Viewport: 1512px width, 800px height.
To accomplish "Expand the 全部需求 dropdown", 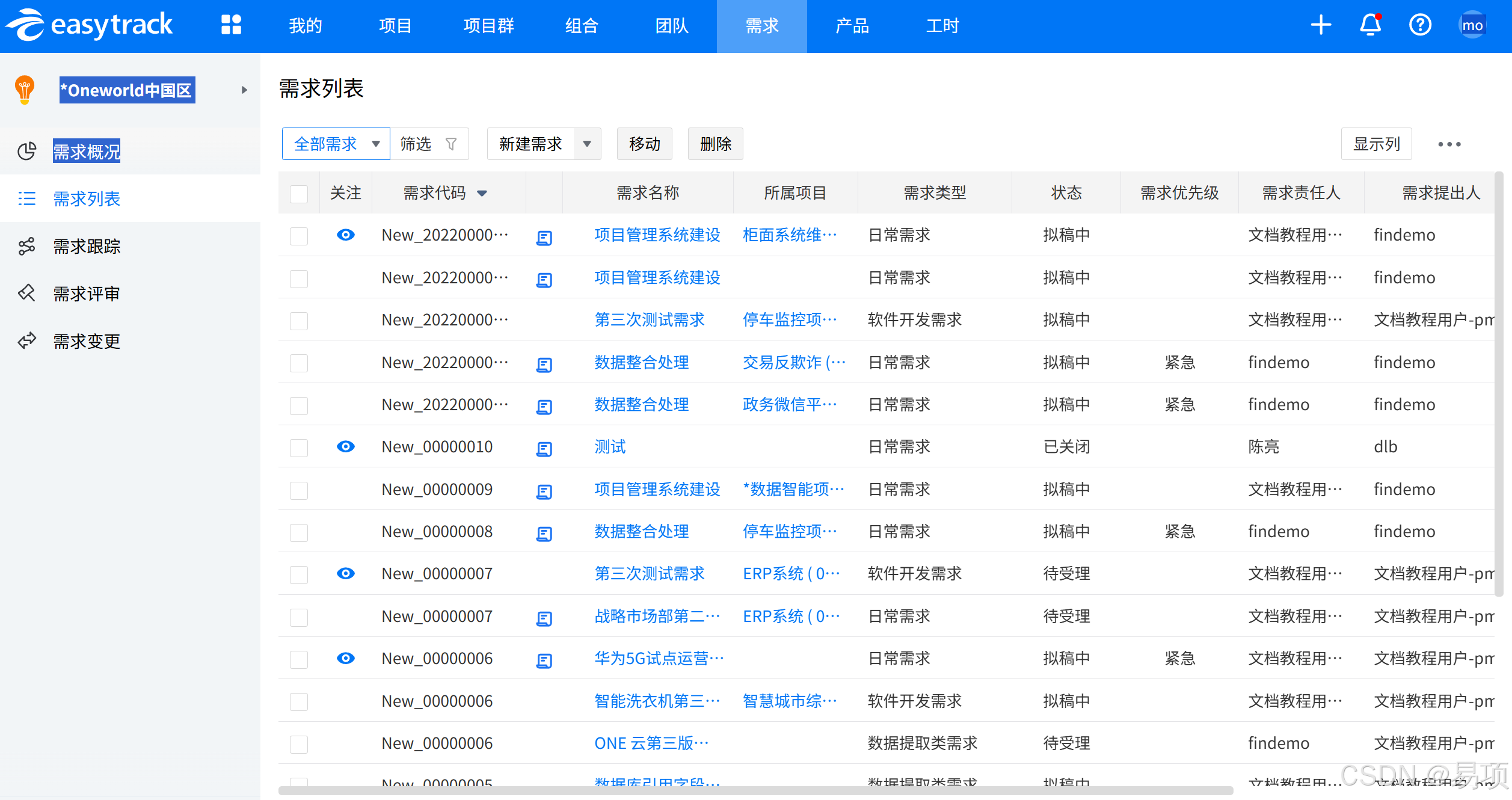I will pos(376,144).
